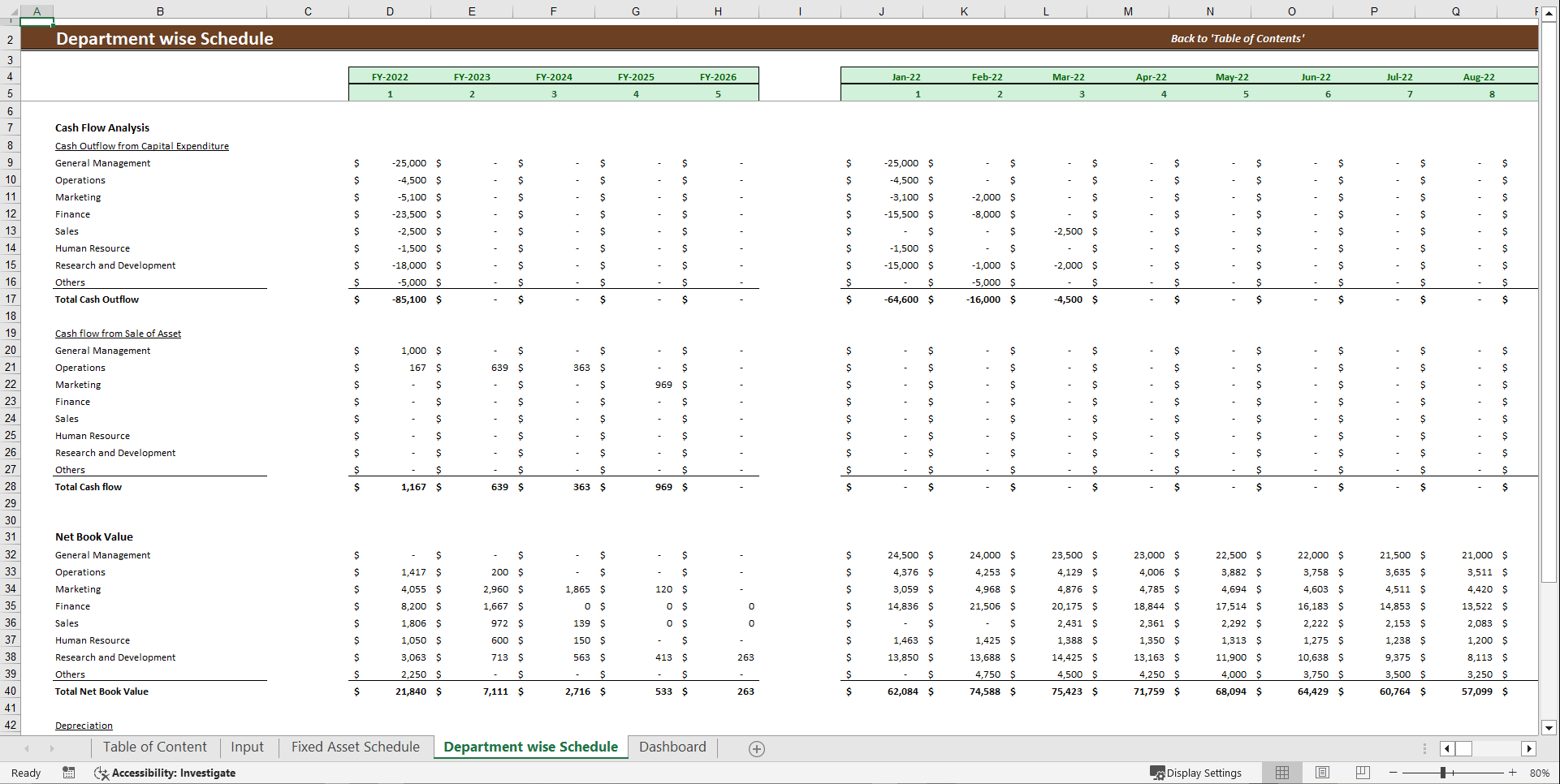
Task: Select row 17 header
Action: (x=11, y=299)
